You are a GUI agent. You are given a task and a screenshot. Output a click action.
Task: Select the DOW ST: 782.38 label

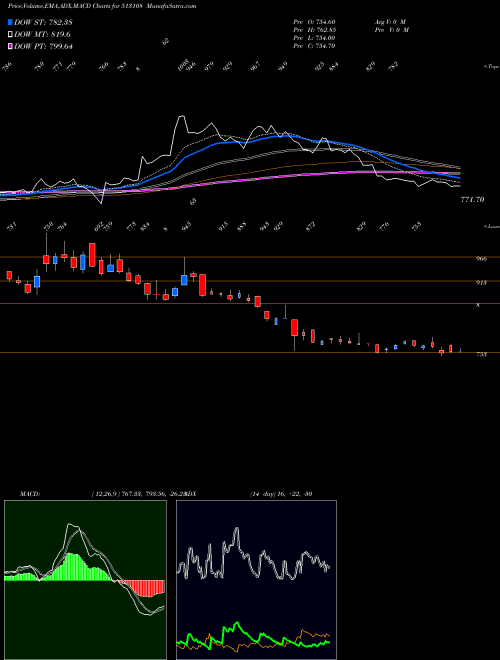(x=43, y=22)
